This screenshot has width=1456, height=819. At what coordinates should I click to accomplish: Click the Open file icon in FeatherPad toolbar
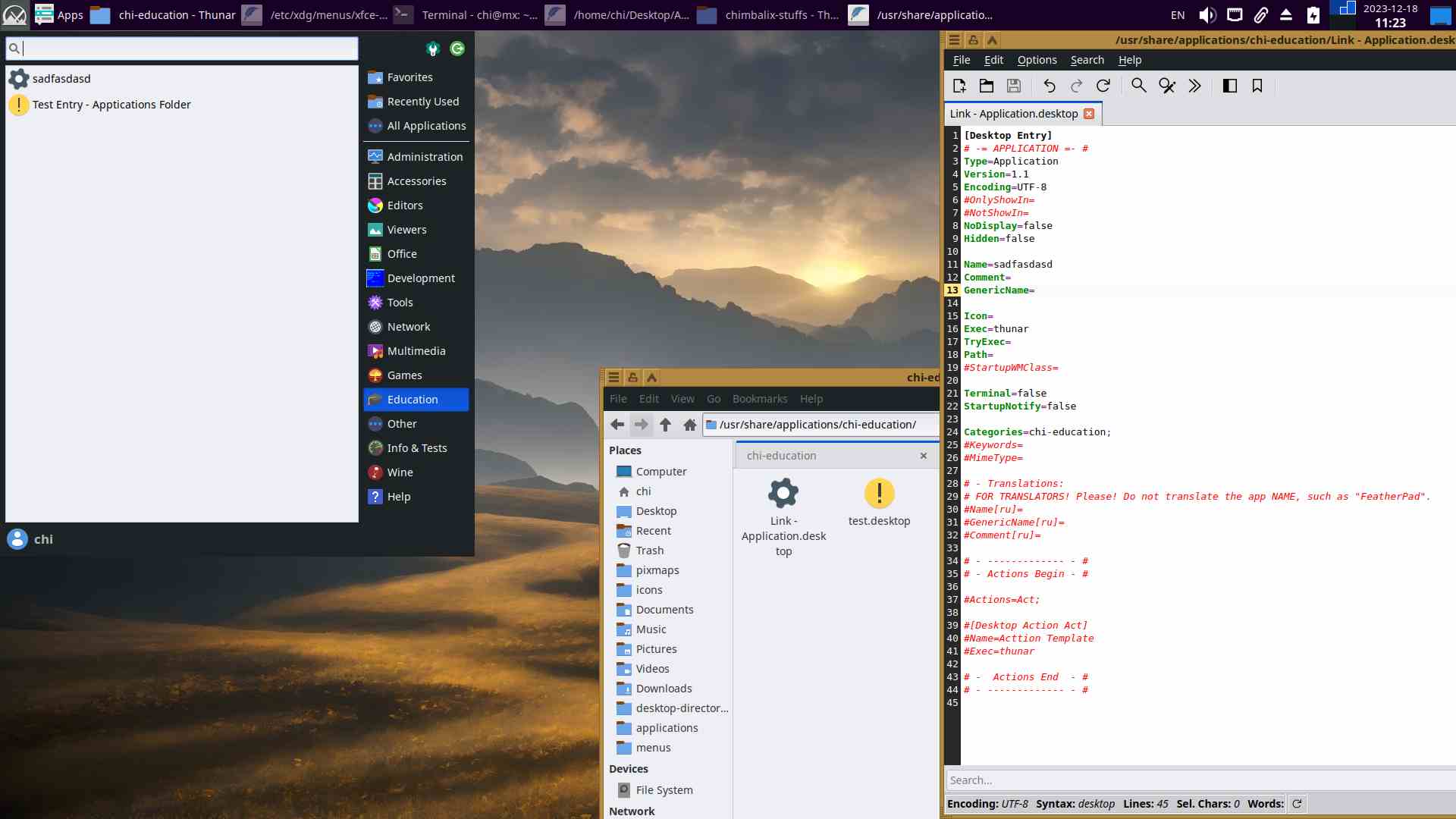(x=986, y=86)
